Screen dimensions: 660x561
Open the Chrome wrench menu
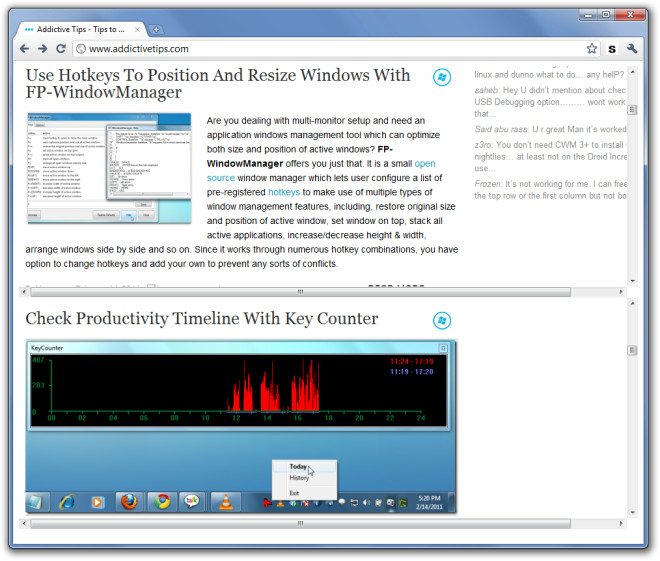(632, 49)
